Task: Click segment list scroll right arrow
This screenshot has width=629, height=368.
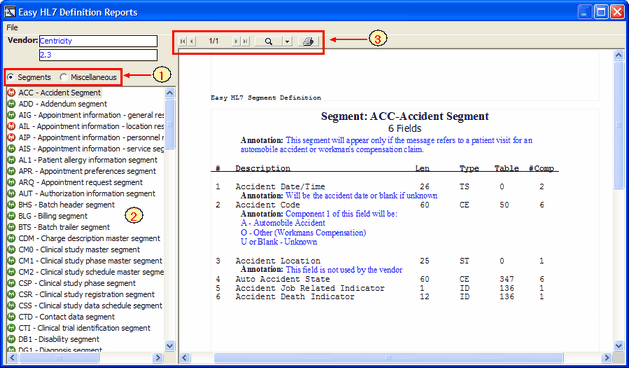Action: tap(158, 358)
